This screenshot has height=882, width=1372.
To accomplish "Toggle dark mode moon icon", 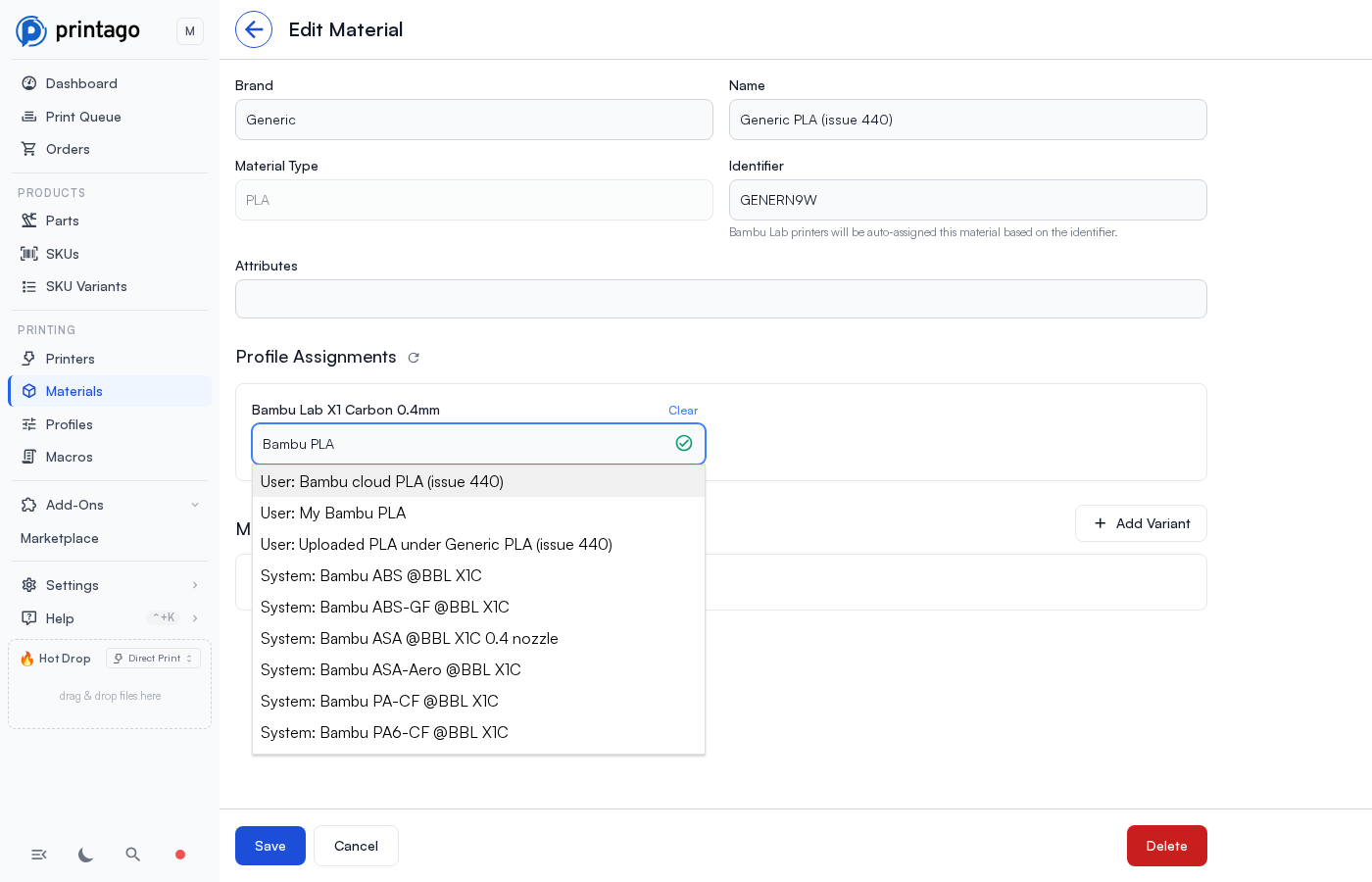I will [x=86, y=855].
